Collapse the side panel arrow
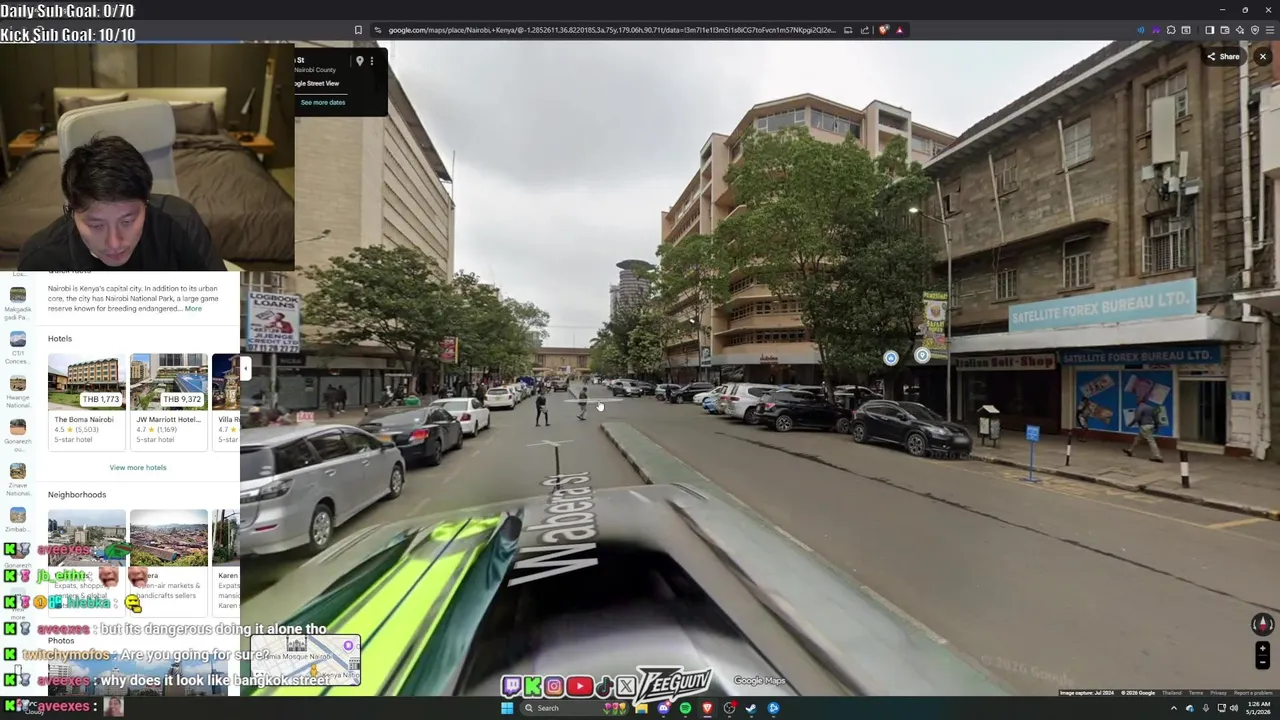1280x720 pixels. tap(245, 369)
